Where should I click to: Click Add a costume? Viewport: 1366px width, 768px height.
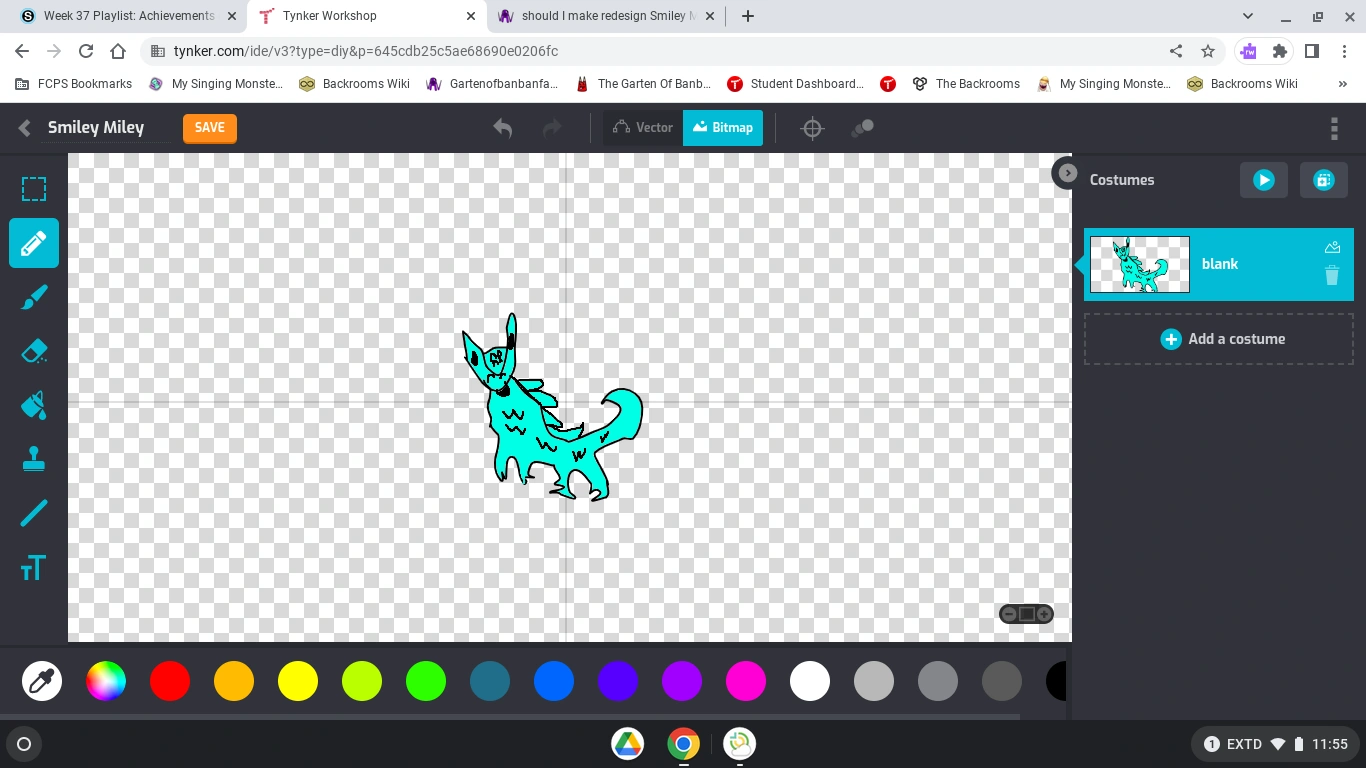[1222, 339]
